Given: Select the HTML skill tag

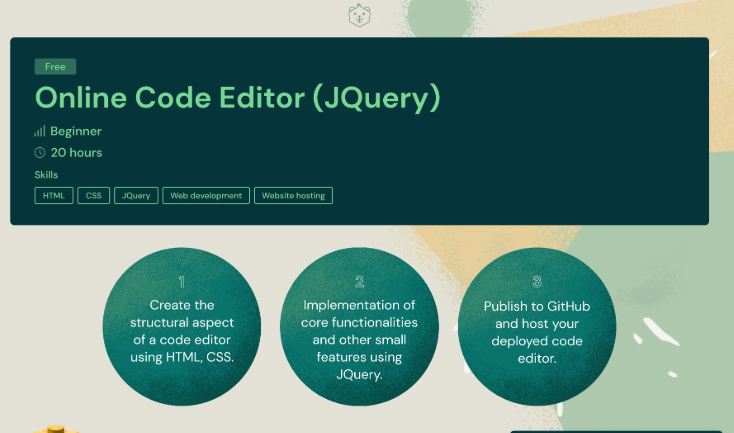Looking at the screenshot, I should (54, 196).
